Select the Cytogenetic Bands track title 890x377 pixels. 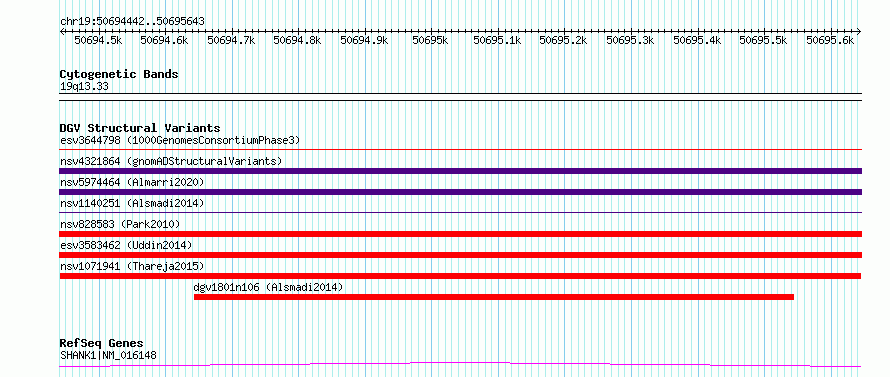[x=119, y=74]
